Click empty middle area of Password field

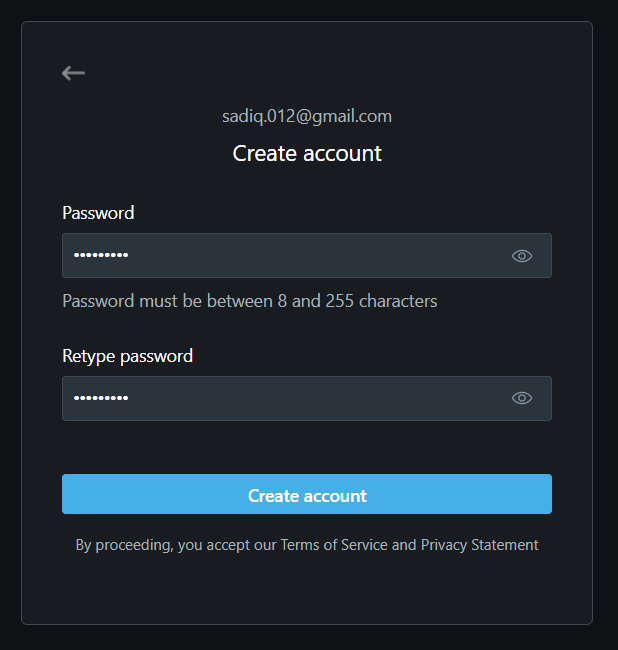coord(310,256)
